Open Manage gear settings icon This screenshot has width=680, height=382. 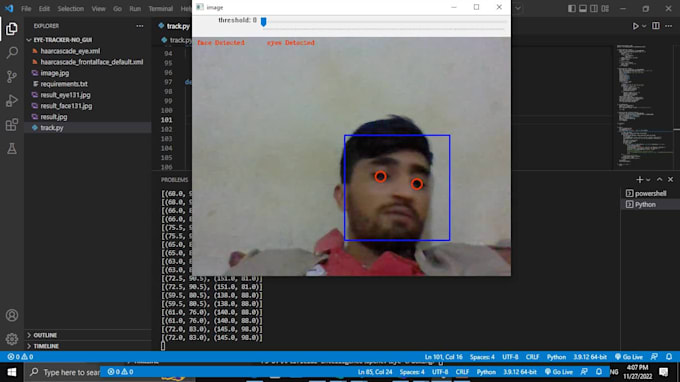[12, 339]
